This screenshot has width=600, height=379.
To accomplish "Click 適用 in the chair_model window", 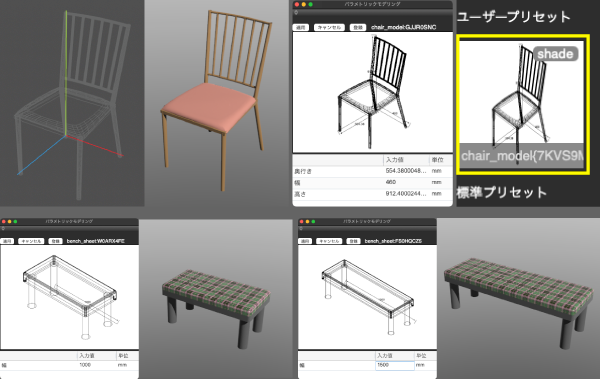I will [301, 28].
